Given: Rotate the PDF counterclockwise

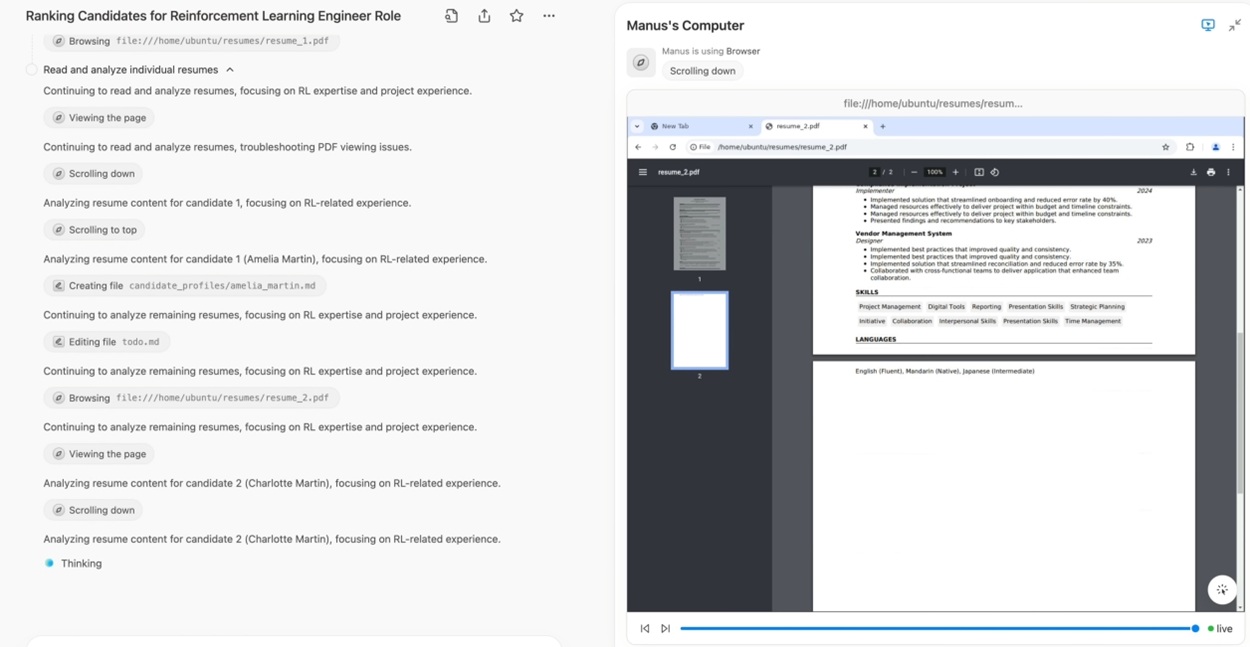Looking at the screenshot, I should (x=994, y=172).
